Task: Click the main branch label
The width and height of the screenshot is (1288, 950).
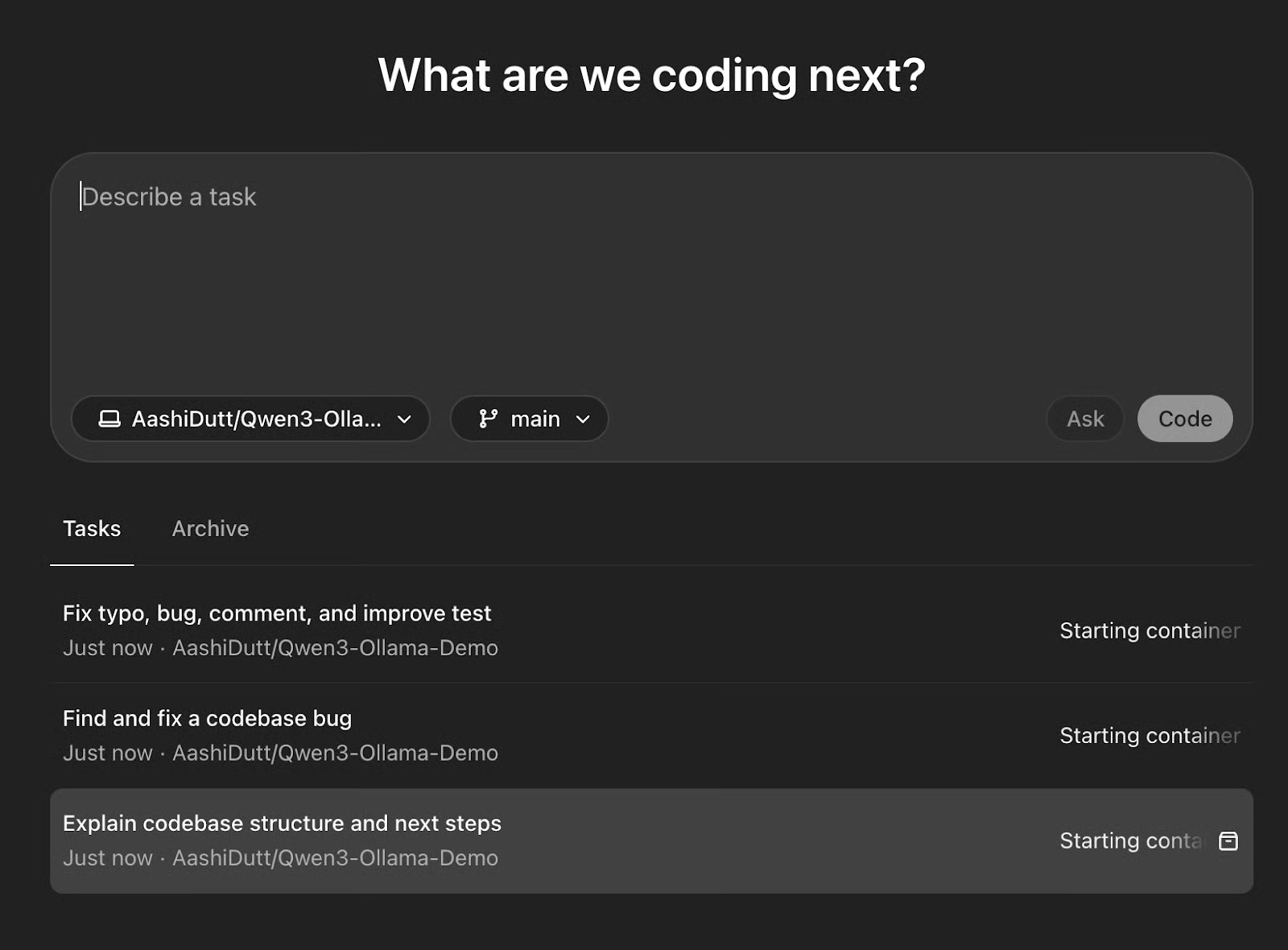Action: pyautogui.click(x=536, y=419)
